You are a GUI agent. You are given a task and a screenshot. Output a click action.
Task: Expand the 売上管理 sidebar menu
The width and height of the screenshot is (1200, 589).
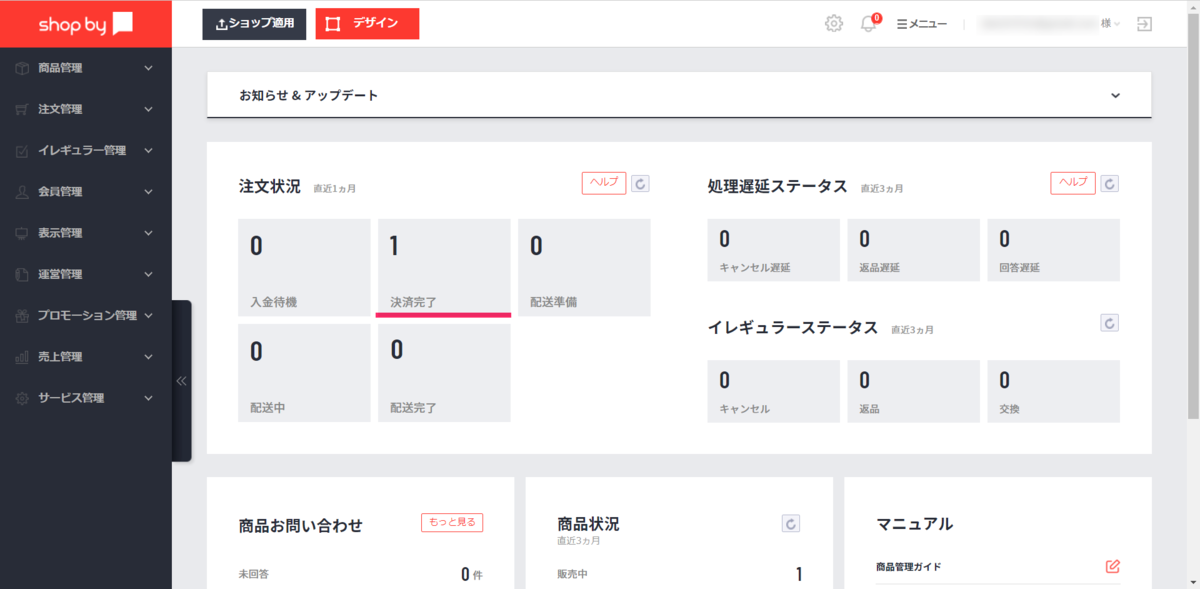[x=86, y=356]
